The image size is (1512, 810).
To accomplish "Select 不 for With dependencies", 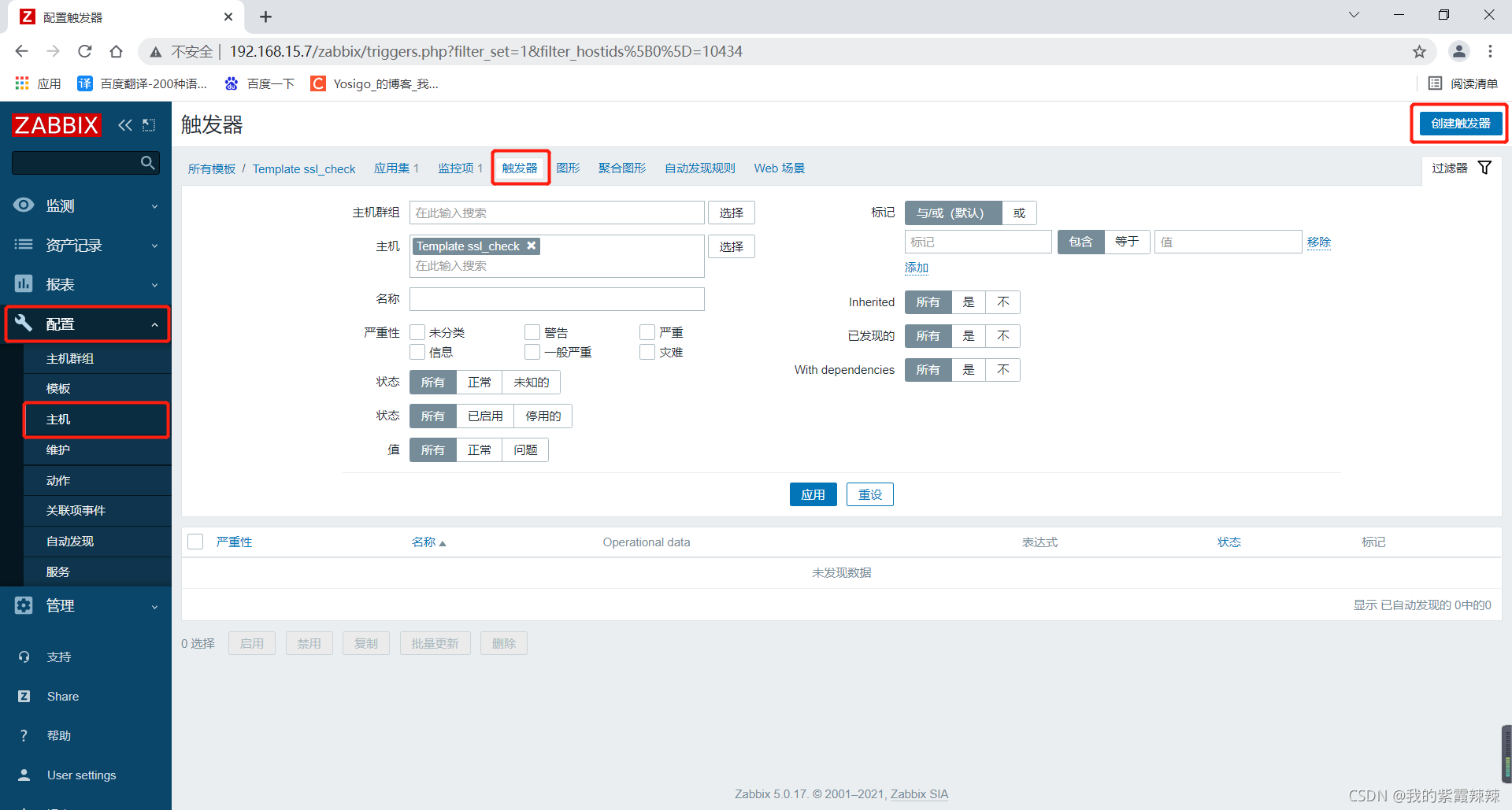I will coord(1003,370).
